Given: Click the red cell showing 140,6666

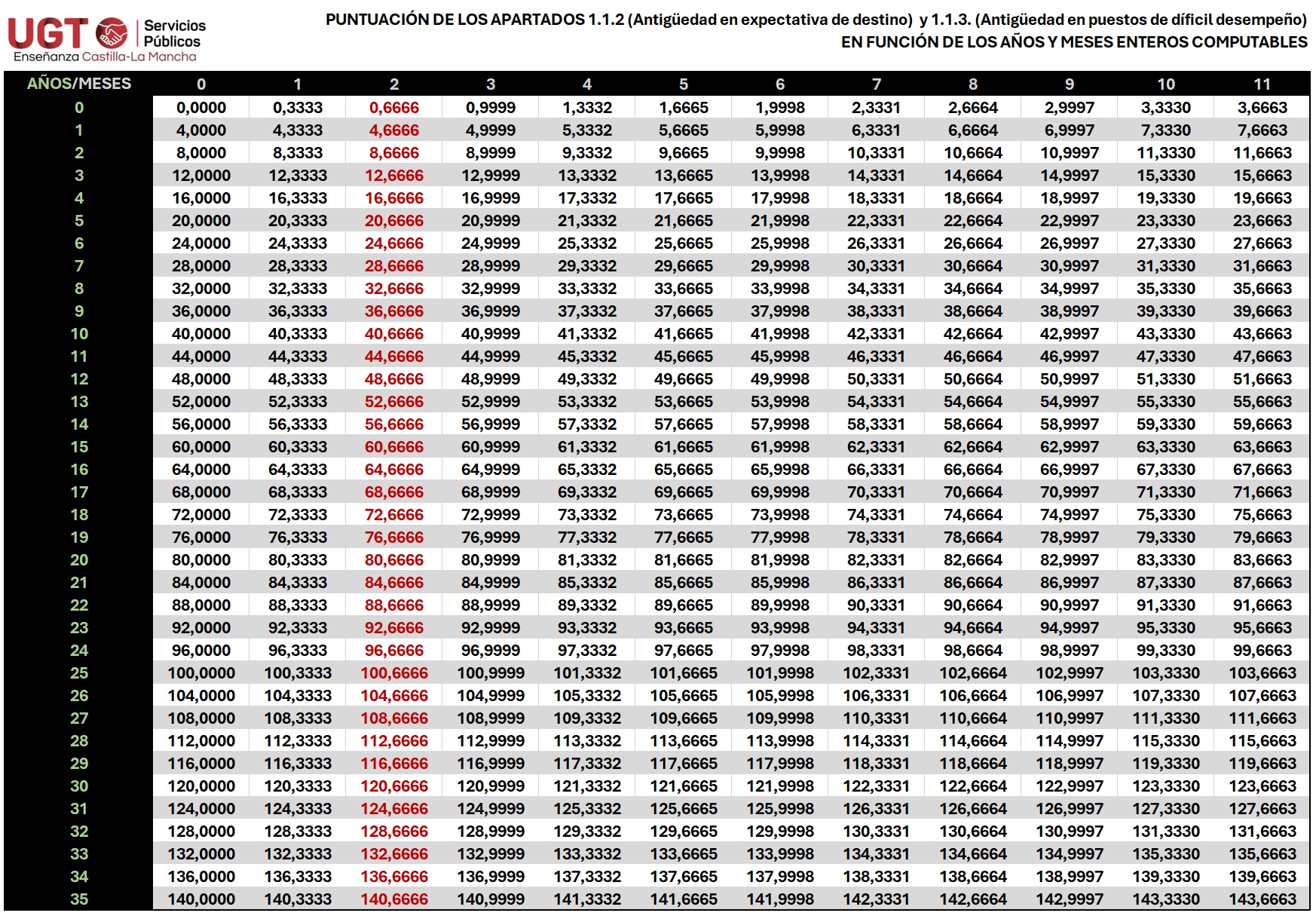Looking at the screenshot, I should click(x=393, y=899).
